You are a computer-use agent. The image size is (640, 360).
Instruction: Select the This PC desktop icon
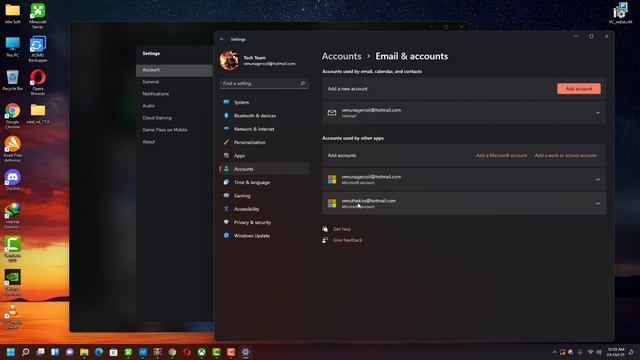tap(13, 47)
